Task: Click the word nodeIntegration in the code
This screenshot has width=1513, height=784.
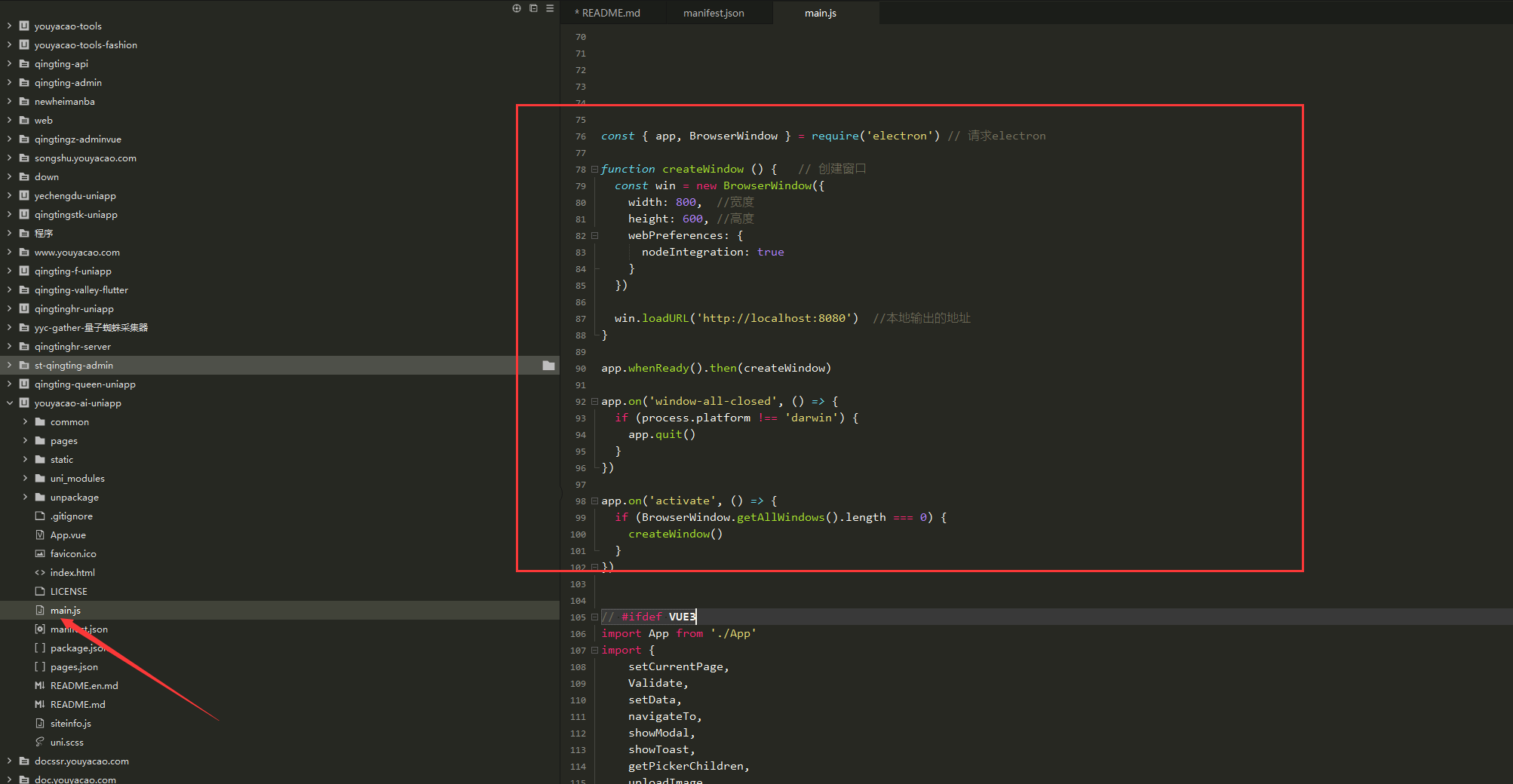Action: coord(692,252)
